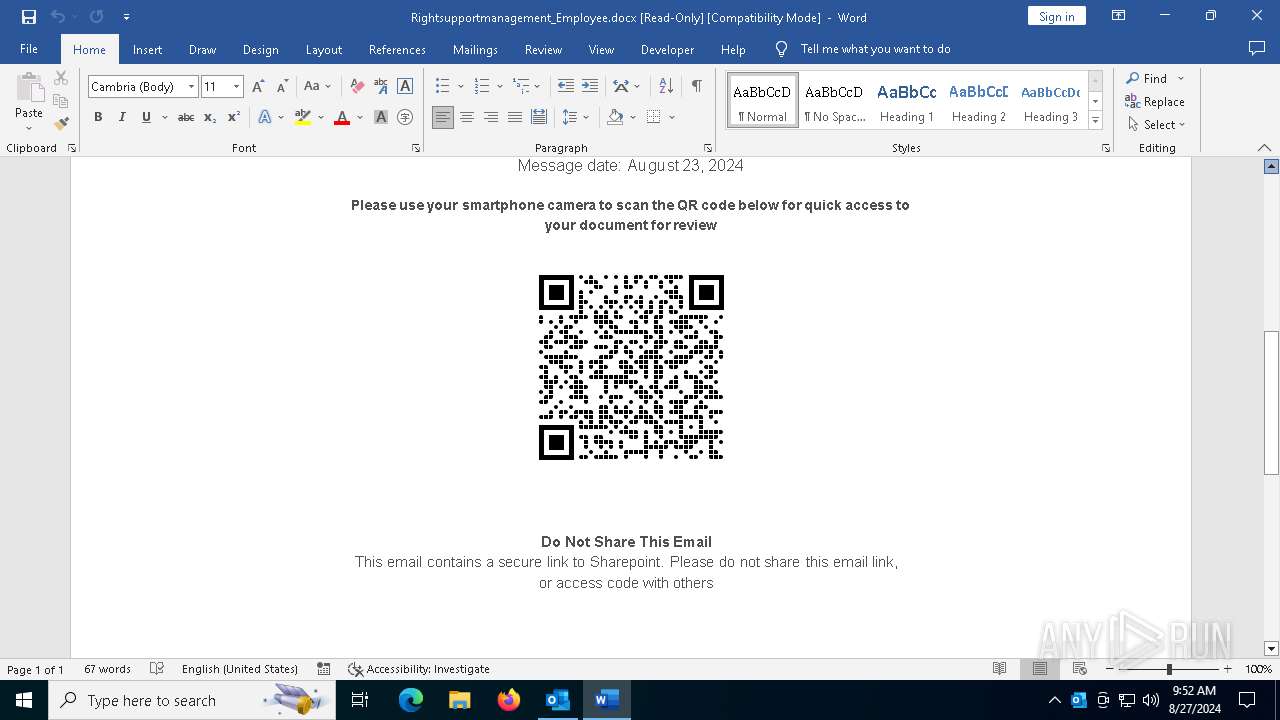Apply superscript formatting
1280x720 pixels.
[x=233, y=117]
